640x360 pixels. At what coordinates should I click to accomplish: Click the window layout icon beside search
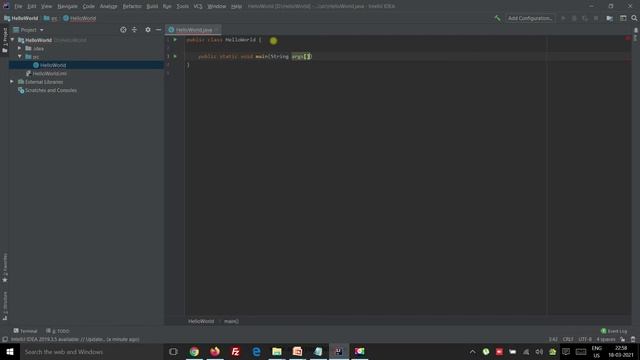[x=623, y=18]
